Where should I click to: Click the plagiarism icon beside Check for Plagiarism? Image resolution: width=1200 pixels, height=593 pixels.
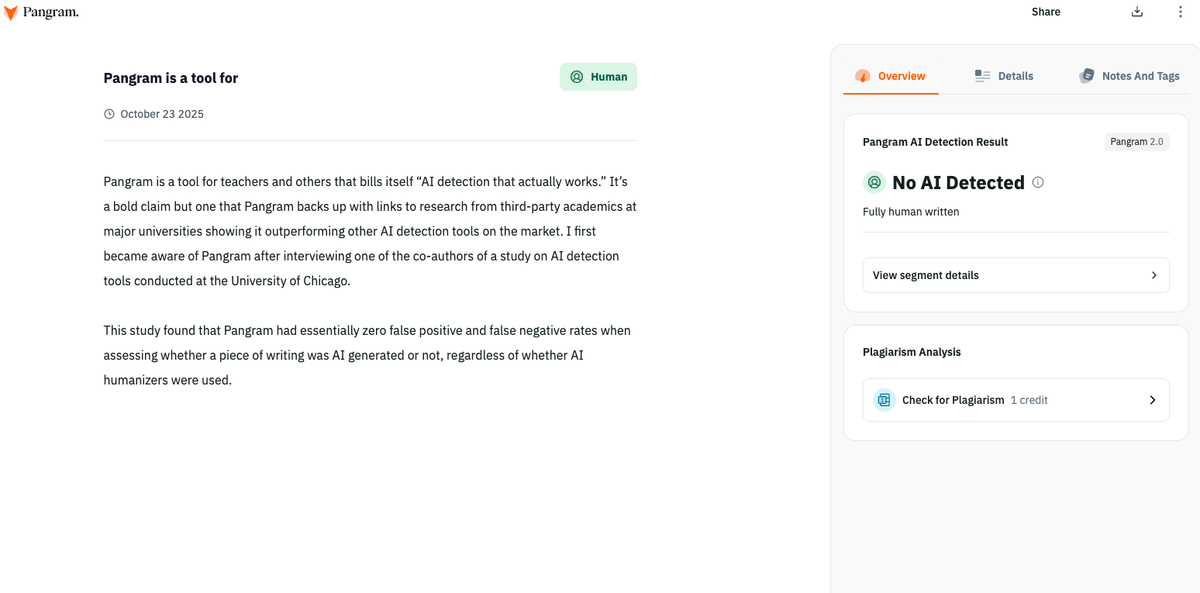click(883, 399)
